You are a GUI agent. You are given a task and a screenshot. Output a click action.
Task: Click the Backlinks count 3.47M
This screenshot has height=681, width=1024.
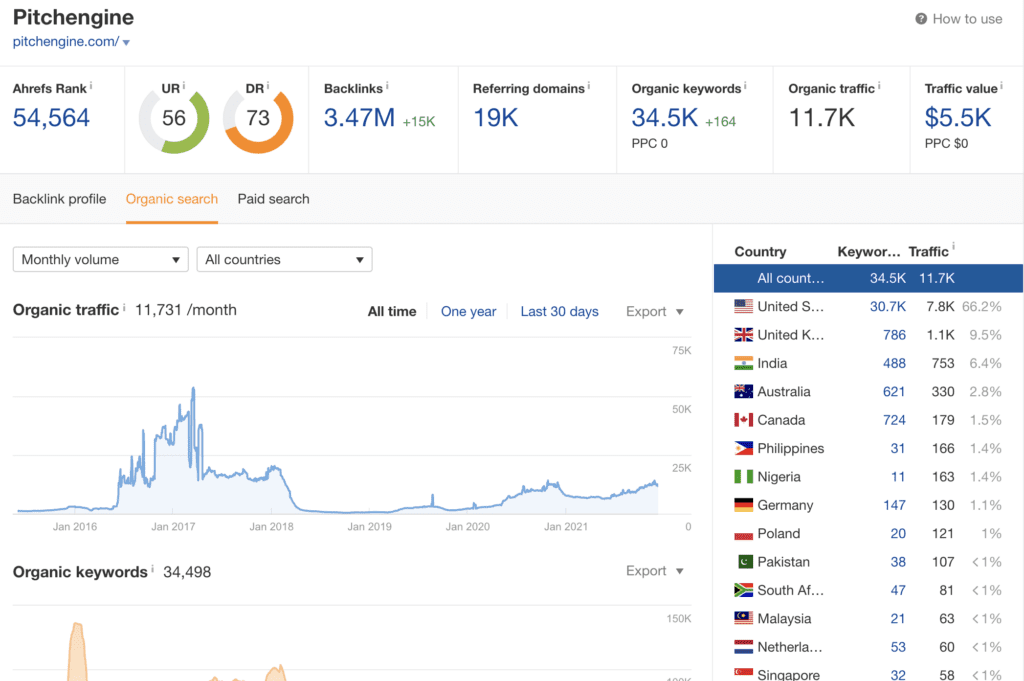pyautogui.click(x=359, y=118)
